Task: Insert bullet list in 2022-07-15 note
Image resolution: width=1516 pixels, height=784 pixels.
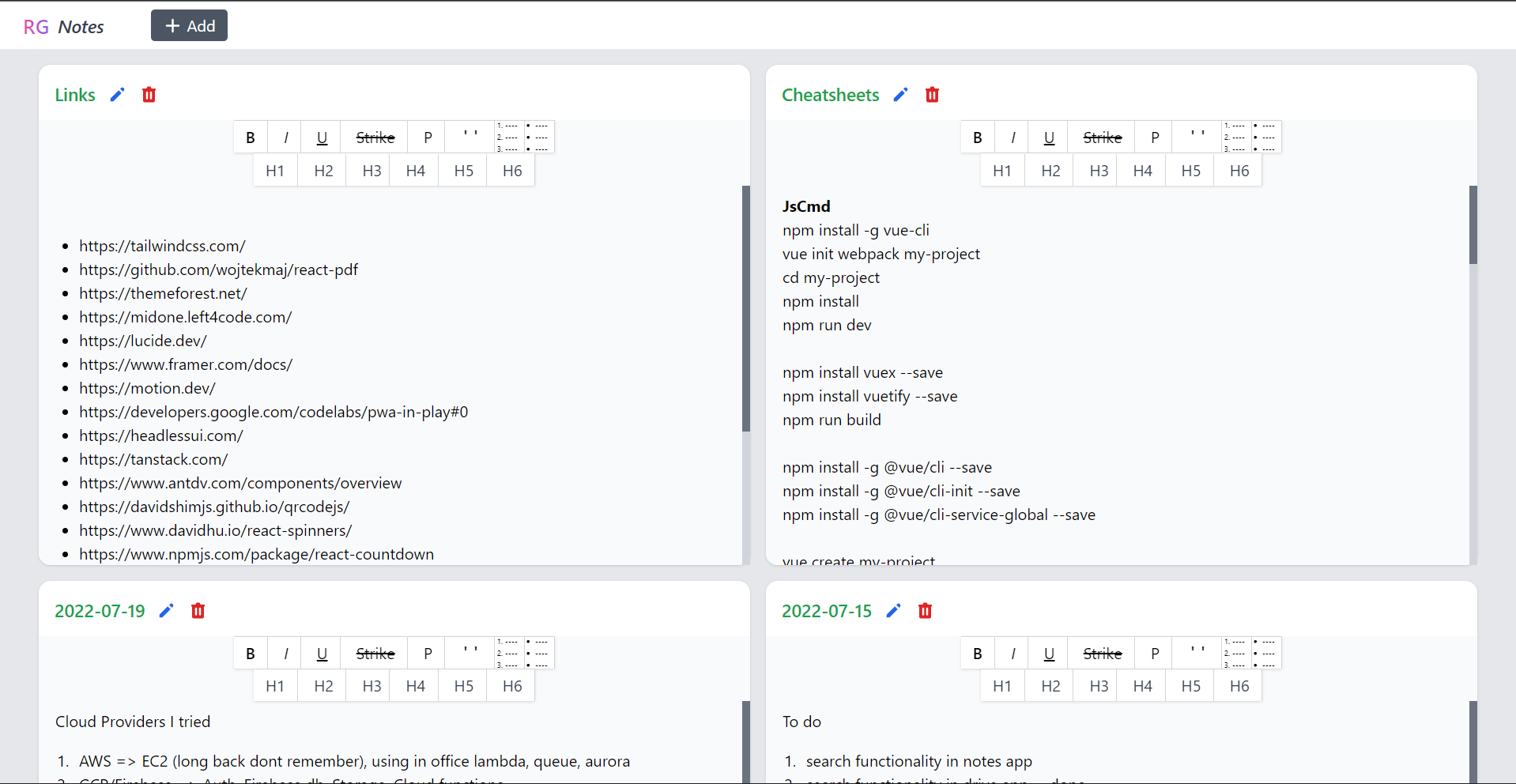Action: 1265,654
